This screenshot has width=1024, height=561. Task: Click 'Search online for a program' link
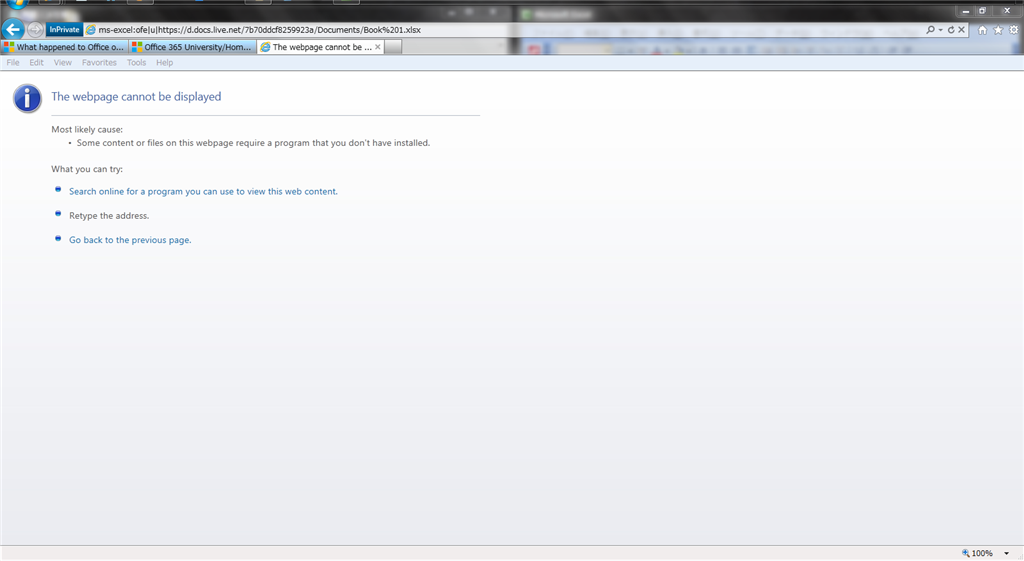point(203,191)
